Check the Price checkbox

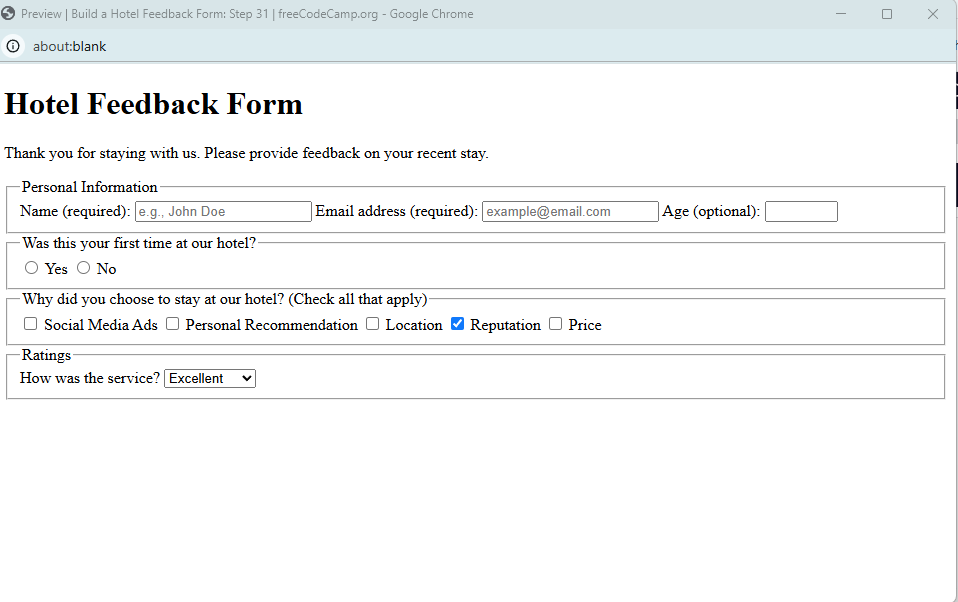click(556, 324)
